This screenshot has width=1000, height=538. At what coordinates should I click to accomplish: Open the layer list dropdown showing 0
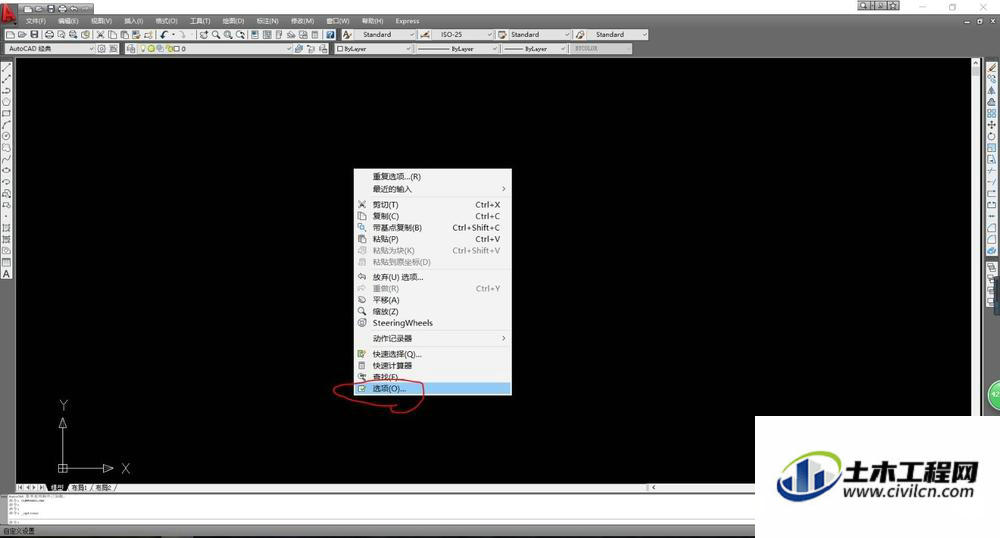pos(215,48)
